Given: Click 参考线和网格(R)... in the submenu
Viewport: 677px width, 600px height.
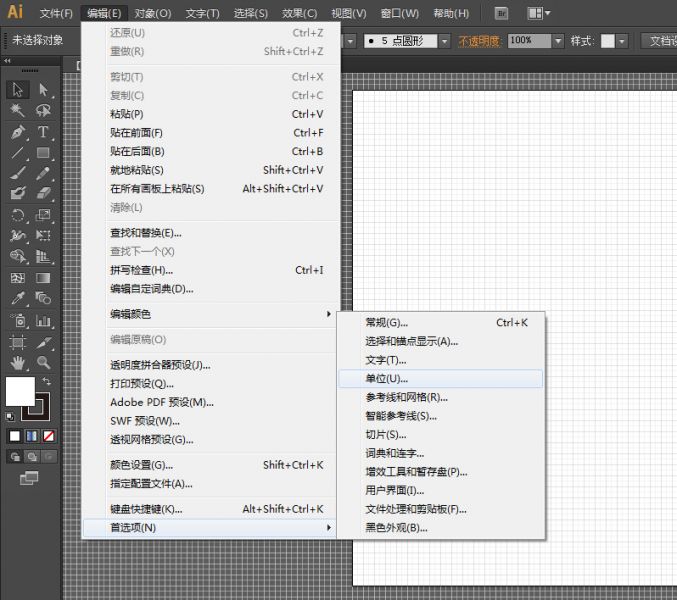Looking at the screenshot, I should [406, 397].
